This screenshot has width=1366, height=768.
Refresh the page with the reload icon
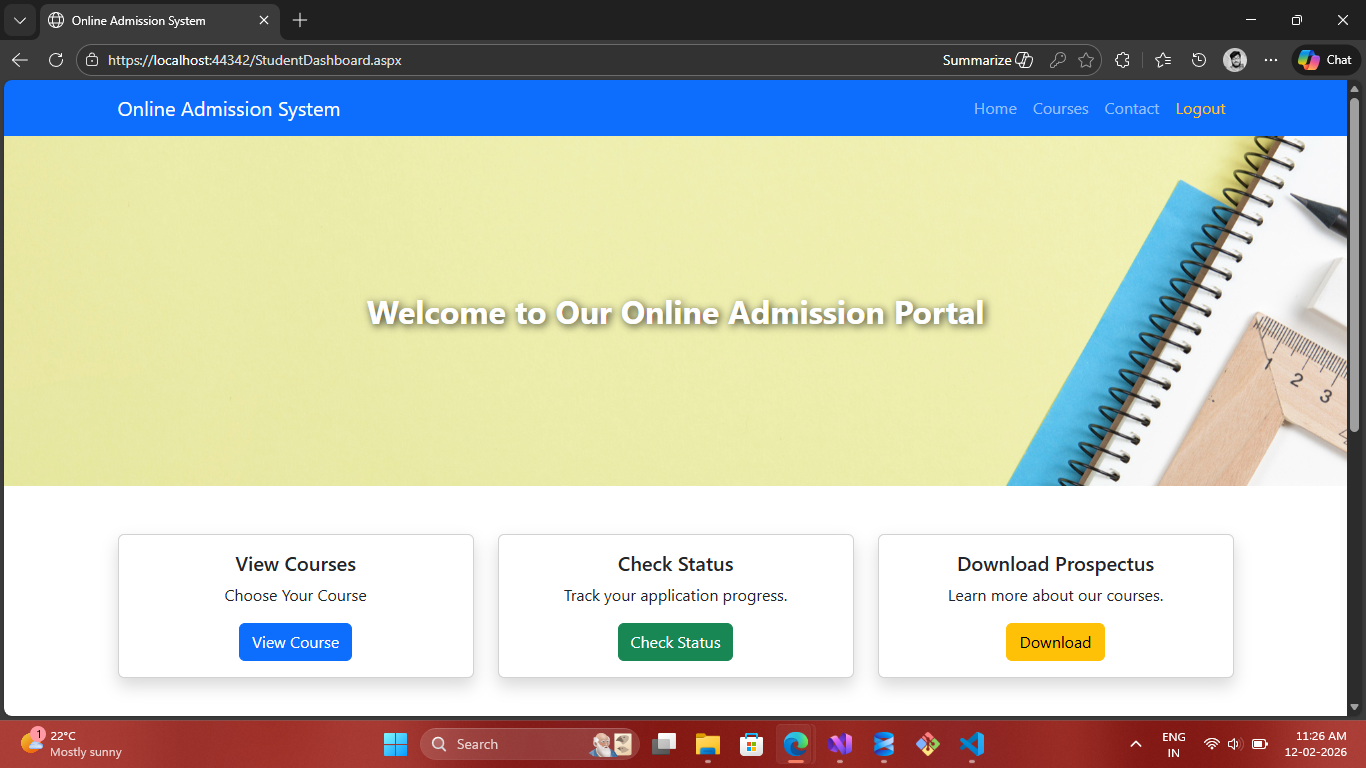click(56, 60)
